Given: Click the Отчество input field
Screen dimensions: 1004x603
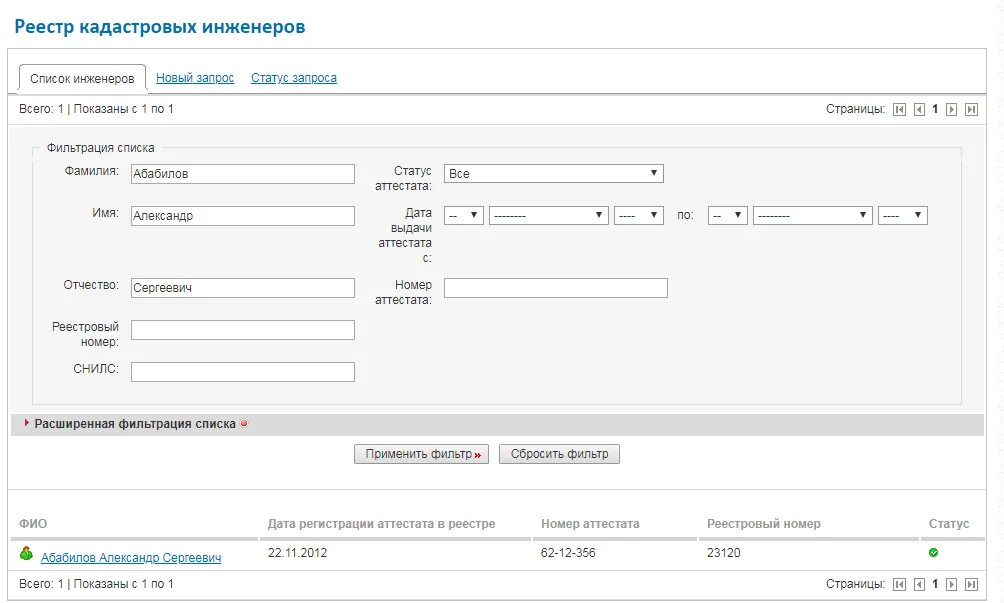Looking at the screenshot, I should 243,288.
